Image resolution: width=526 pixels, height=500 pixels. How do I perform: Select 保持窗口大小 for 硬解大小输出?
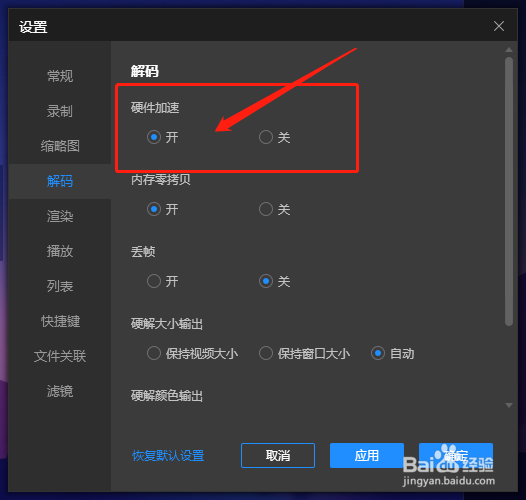tap(266, 353)
